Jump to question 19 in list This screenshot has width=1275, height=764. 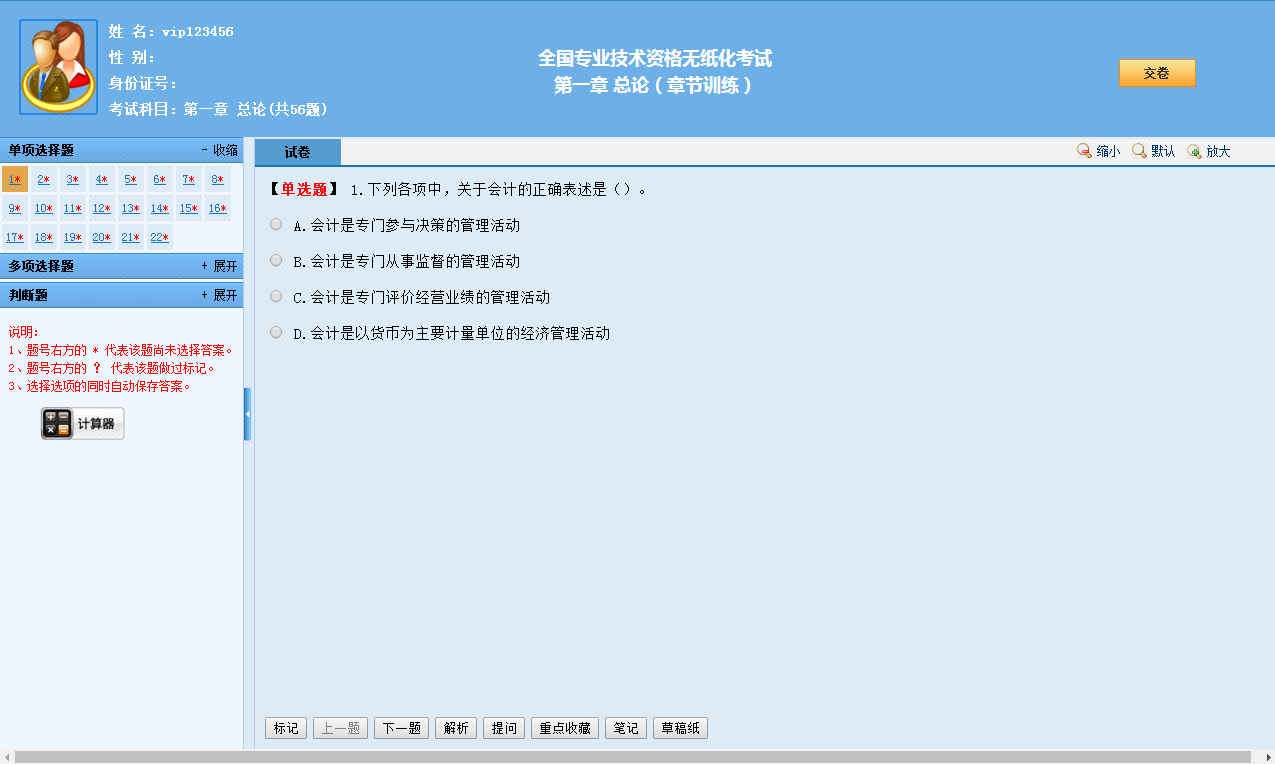tap(73, 238)
